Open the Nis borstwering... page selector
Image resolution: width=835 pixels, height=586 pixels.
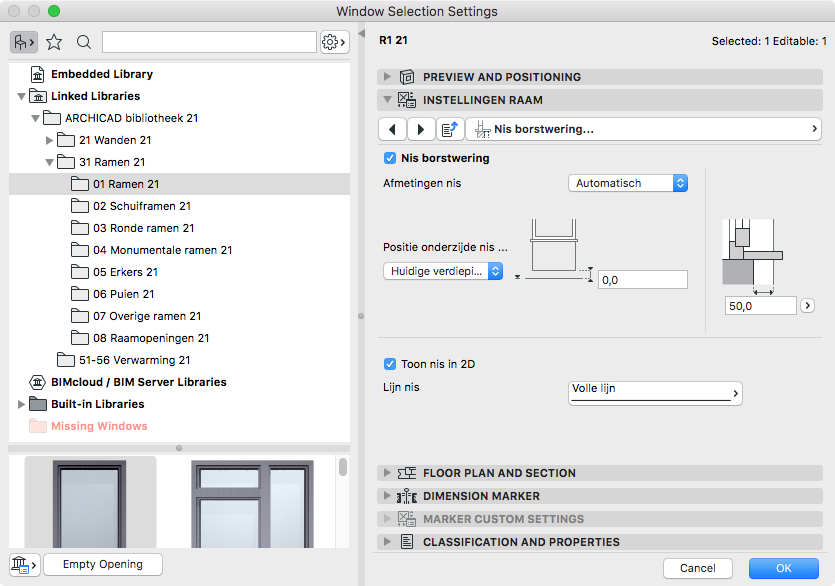(643, 129)
